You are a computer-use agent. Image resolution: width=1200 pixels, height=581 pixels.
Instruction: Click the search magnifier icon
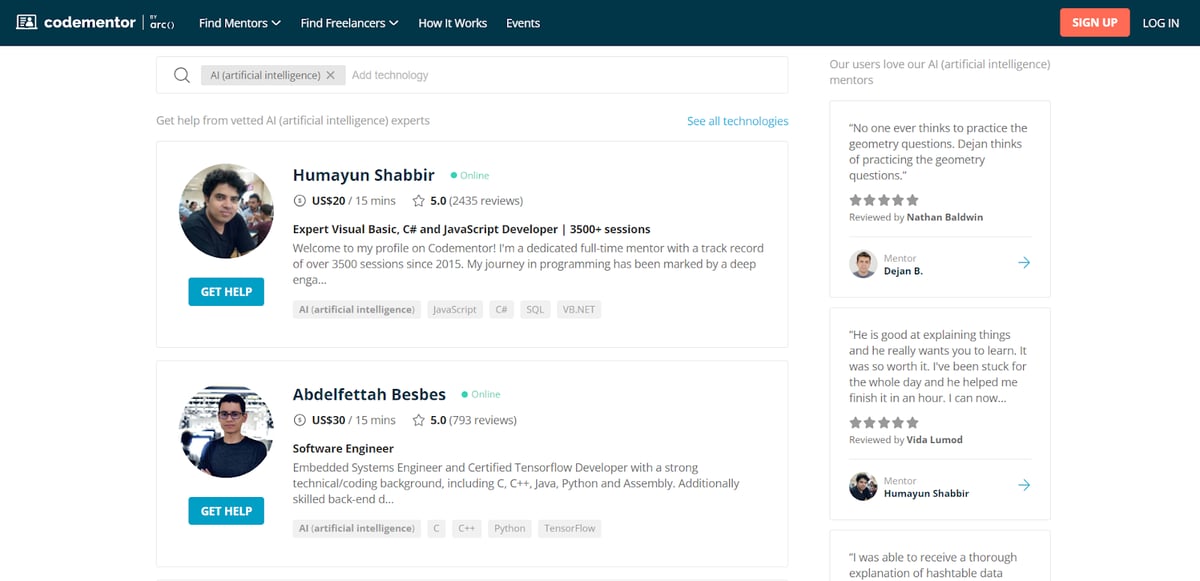[x=182, y=75]
